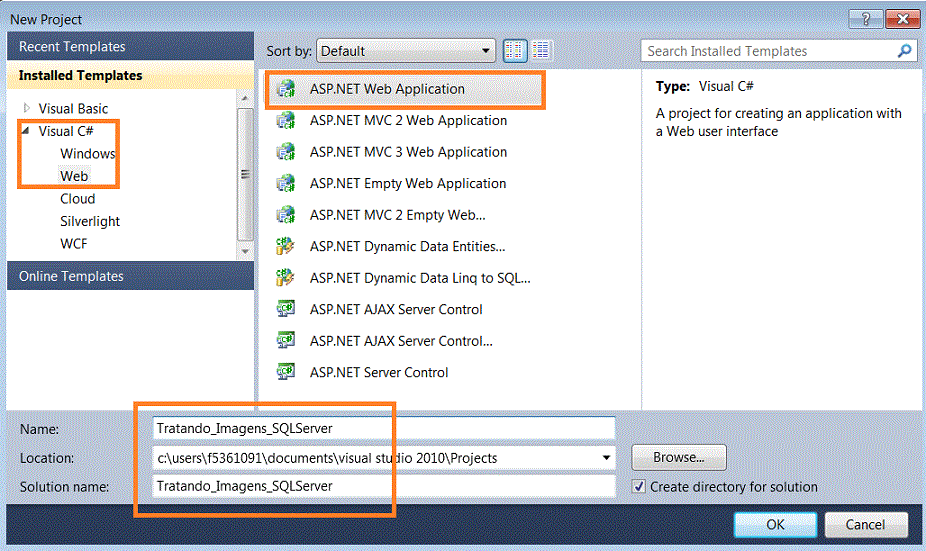Image resolution: width=926 pixels, height=551 pixels.
Task: Click the project Name input field
Action: tap(383, 428)
